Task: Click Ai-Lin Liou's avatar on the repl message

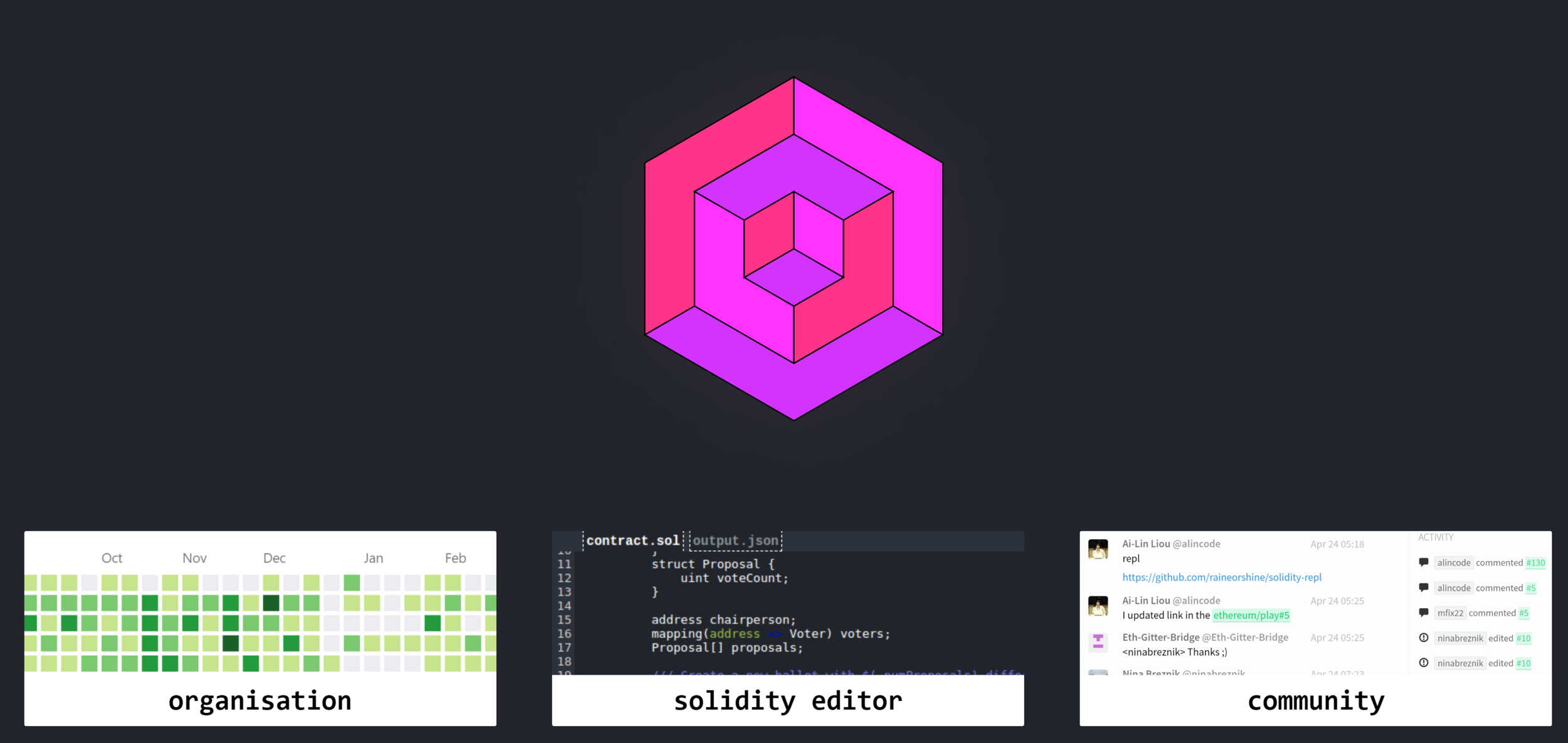Action: click(x=1098, y=549)
